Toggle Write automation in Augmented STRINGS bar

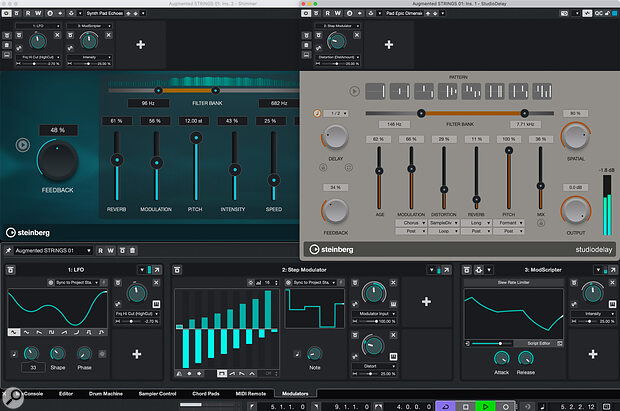[111, 250]
